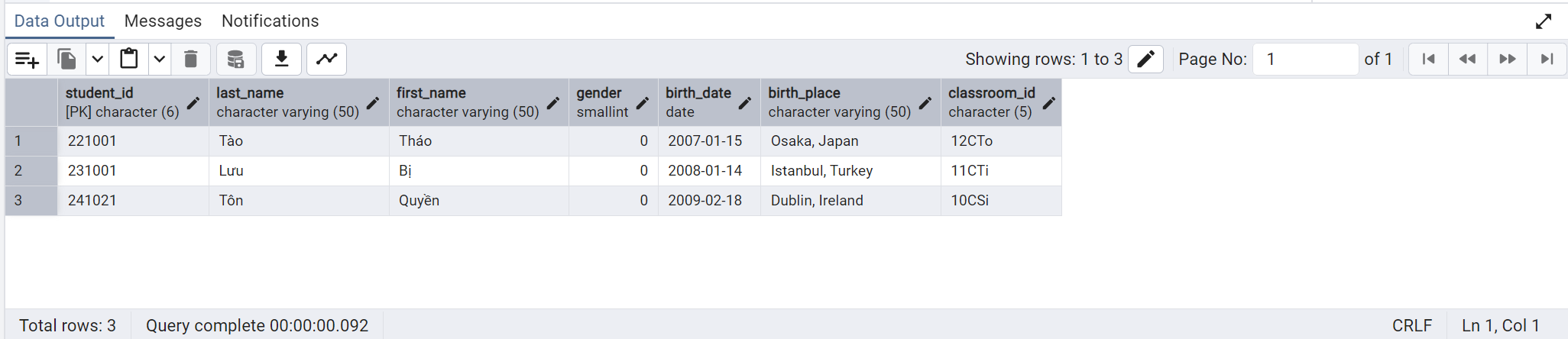Open the Copy options dropdown arrow
Viewport: 1568px width, 339px height.
[x=97, y=60]
